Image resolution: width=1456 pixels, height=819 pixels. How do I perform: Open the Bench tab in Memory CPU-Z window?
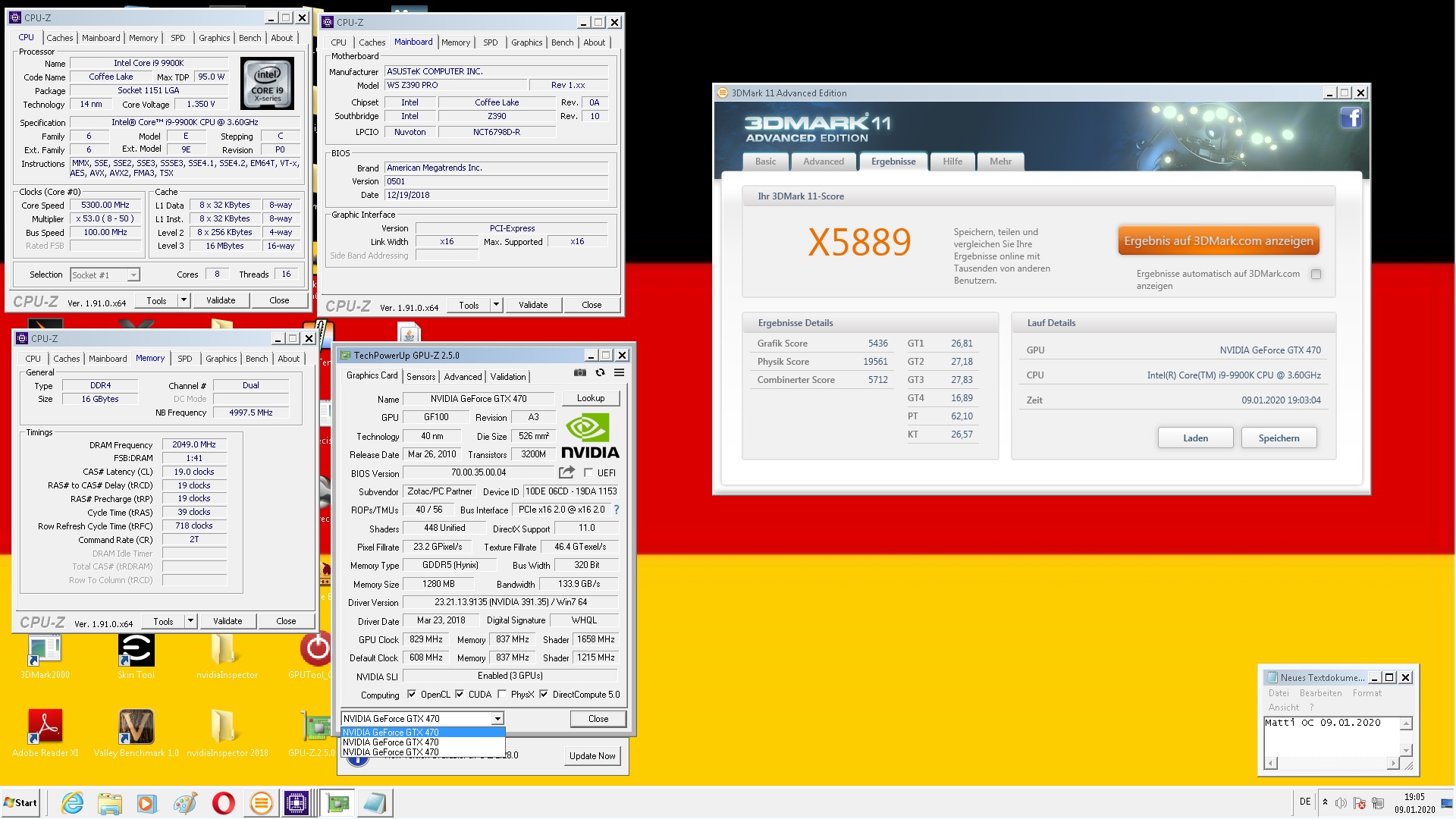(x=256, y=359)
